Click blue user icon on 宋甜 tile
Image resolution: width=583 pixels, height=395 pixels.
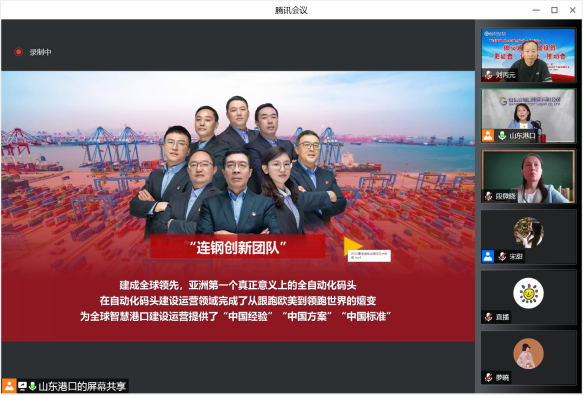tap(488, 256)
